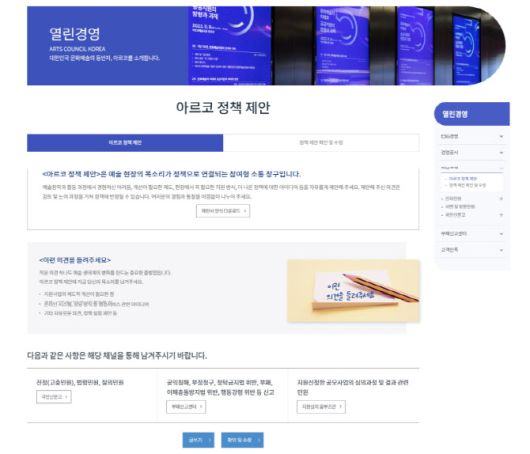Screen dimensions: 530x454
Task: Click the plus icon beside 국민신문고 in sidebar
Action: pyautogui.click(x=501, y=215)
